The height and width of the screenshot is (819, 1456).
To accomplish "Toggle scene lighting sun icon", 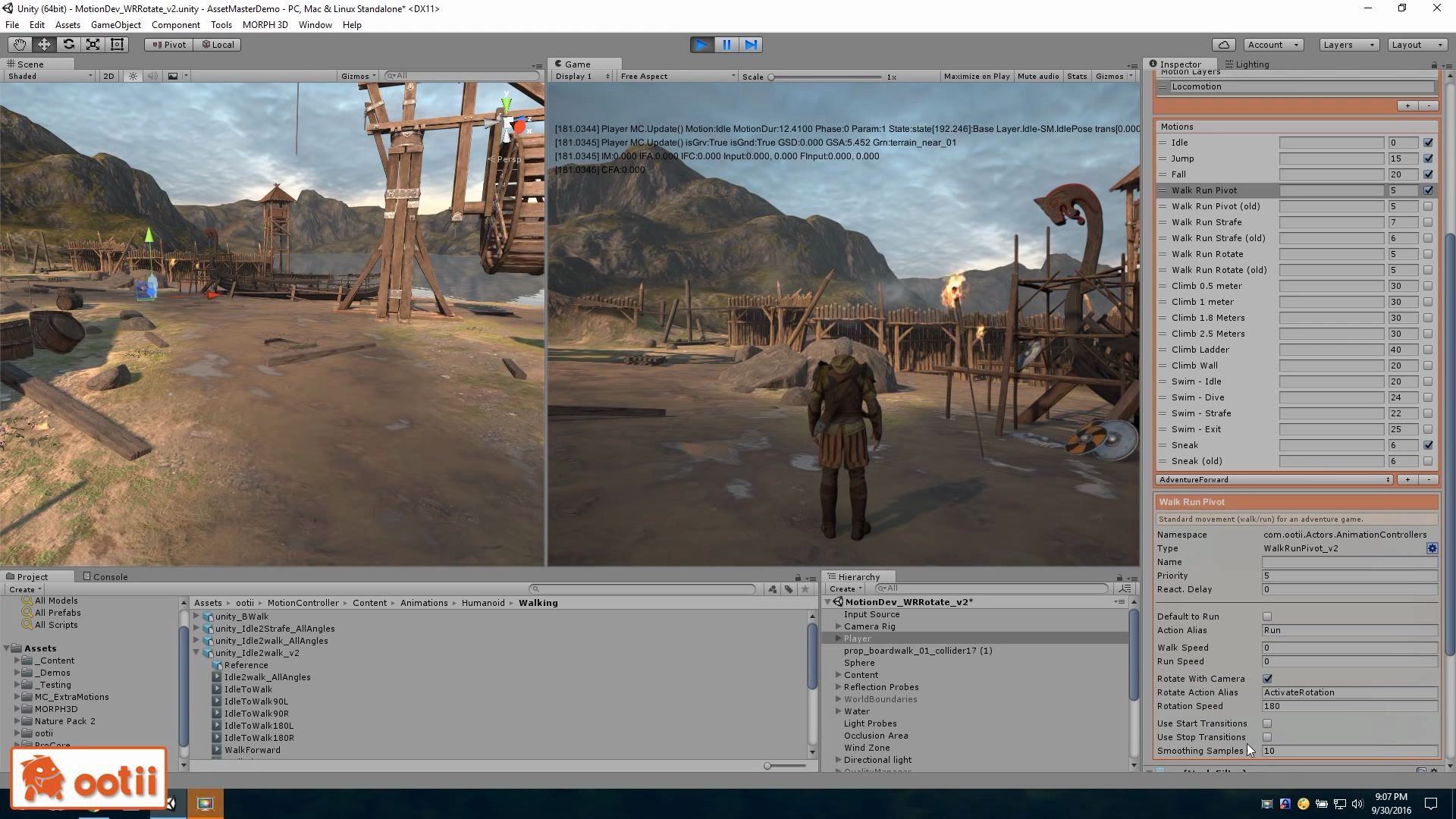I will click(133, 76).
